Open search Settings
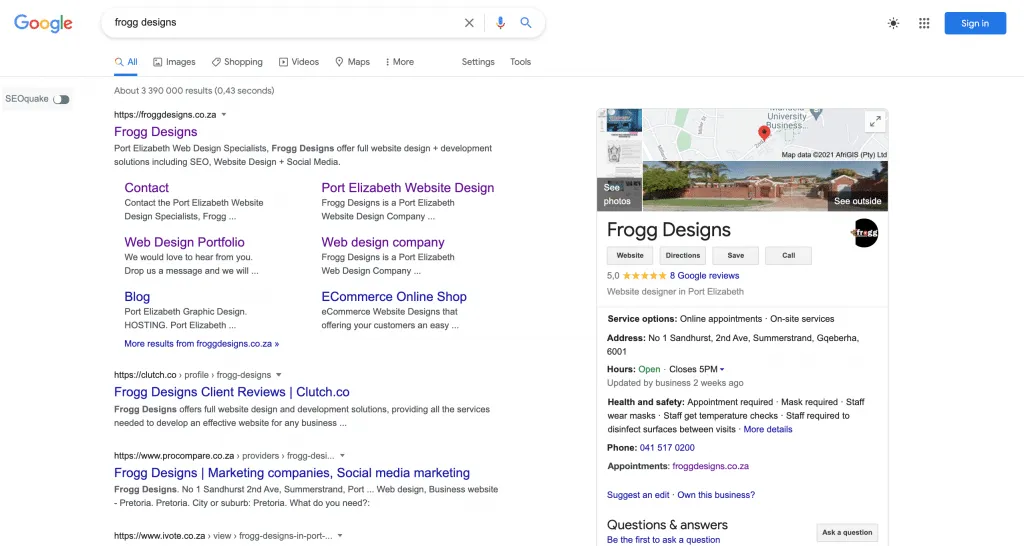The width and height of the screenshot is (1024, 546). pyautogui.click(x=478, y=62)
